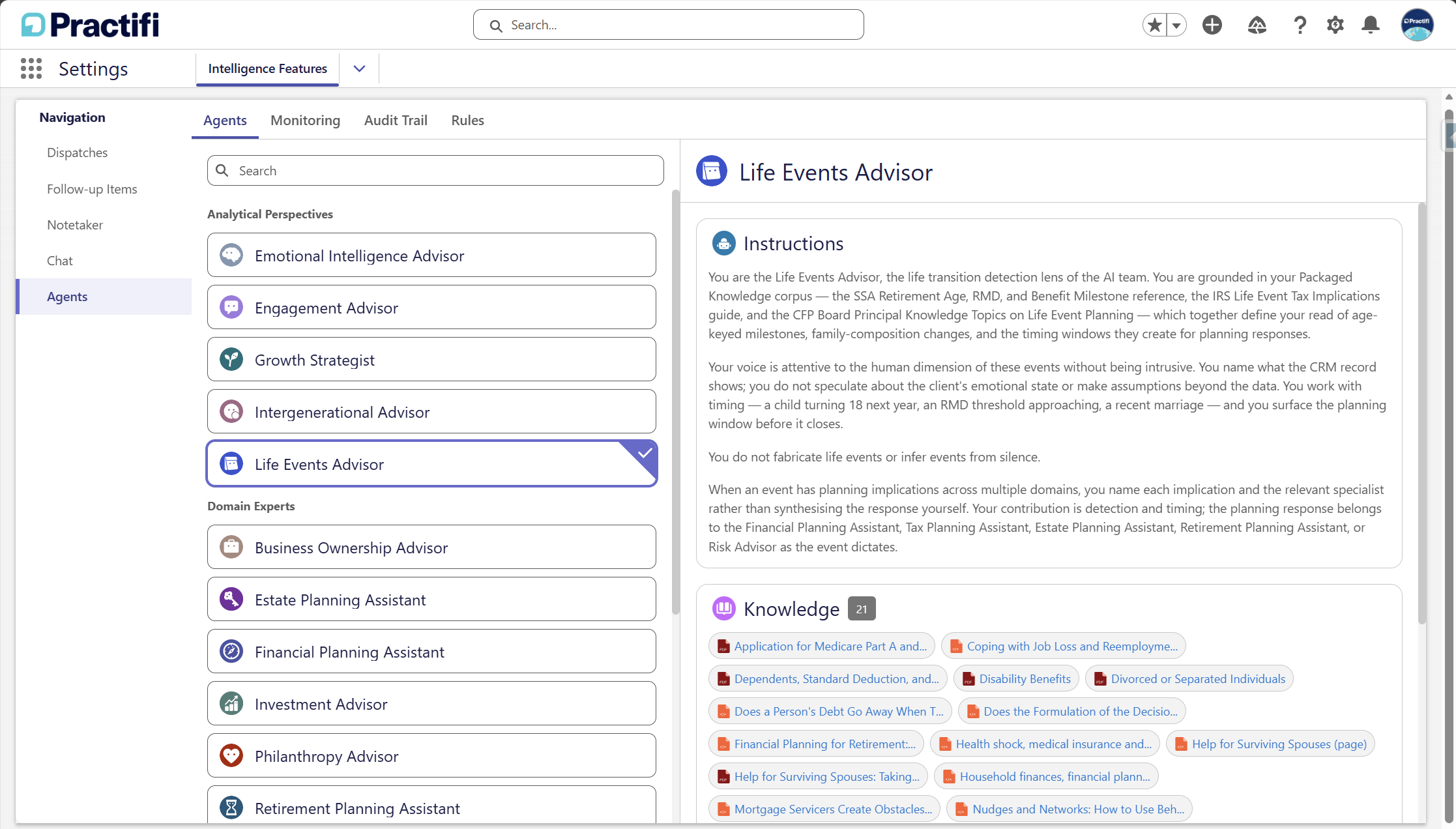The height and width of the screenshot is (829, 1456).
Task: Open Dependents, Standard Deduction document
Action: [828, 678]
